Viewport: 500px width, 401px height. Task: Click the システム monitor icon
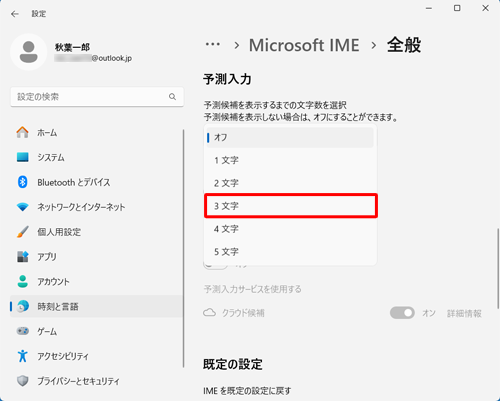(23, 157)
